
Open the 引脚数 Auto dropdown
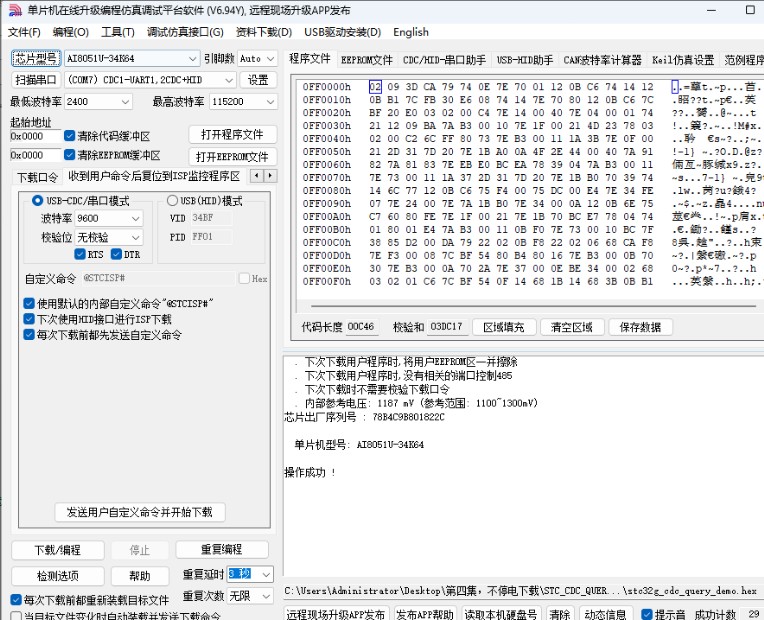[271, 58]
